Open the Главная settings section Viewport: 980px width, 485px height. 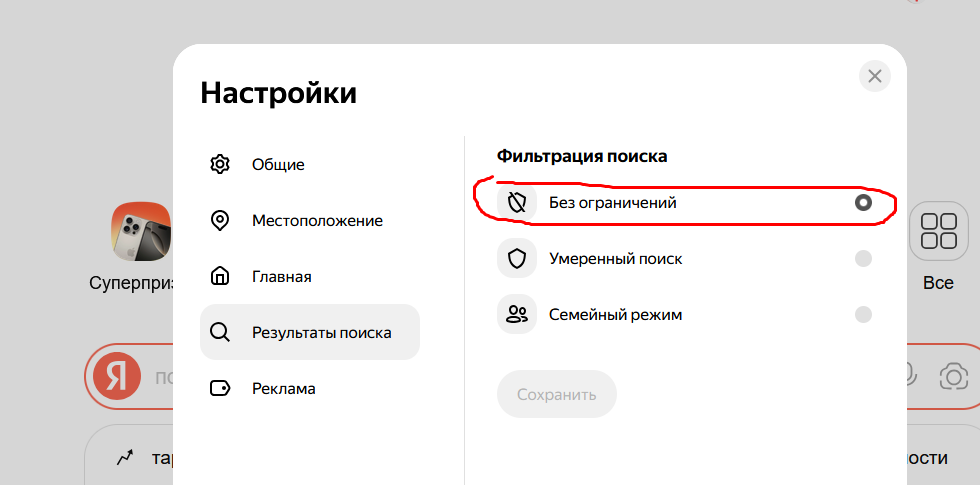coord(310,276)
